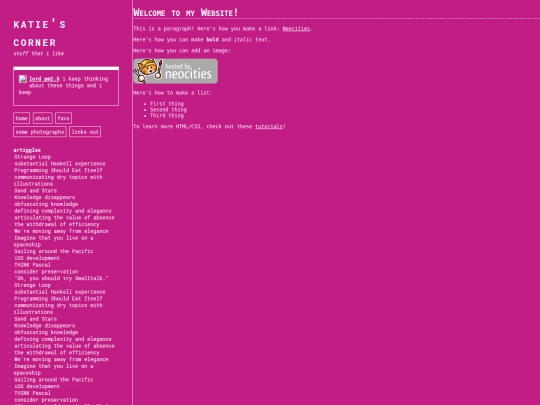The height and width of the screenshot is (405, 540).
Task: Click the bold word in the second paragraph
Action: (x=212, y=40)
